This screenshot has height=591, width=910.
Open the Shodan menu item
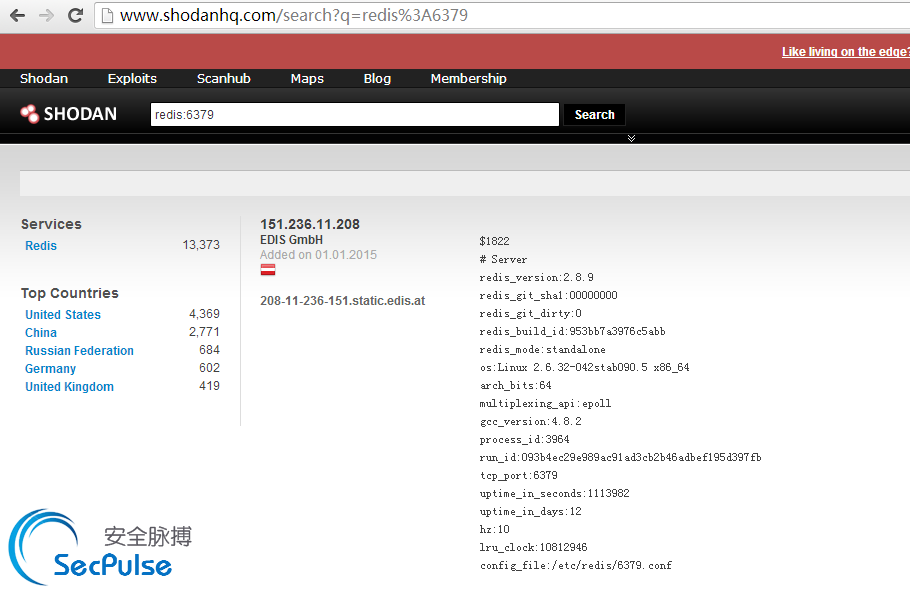[x=44, y=78]
